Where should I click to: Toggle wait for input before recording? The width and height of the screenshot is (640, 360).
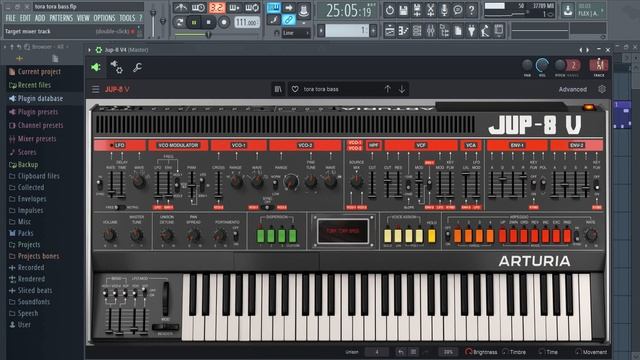click(199, 8)
